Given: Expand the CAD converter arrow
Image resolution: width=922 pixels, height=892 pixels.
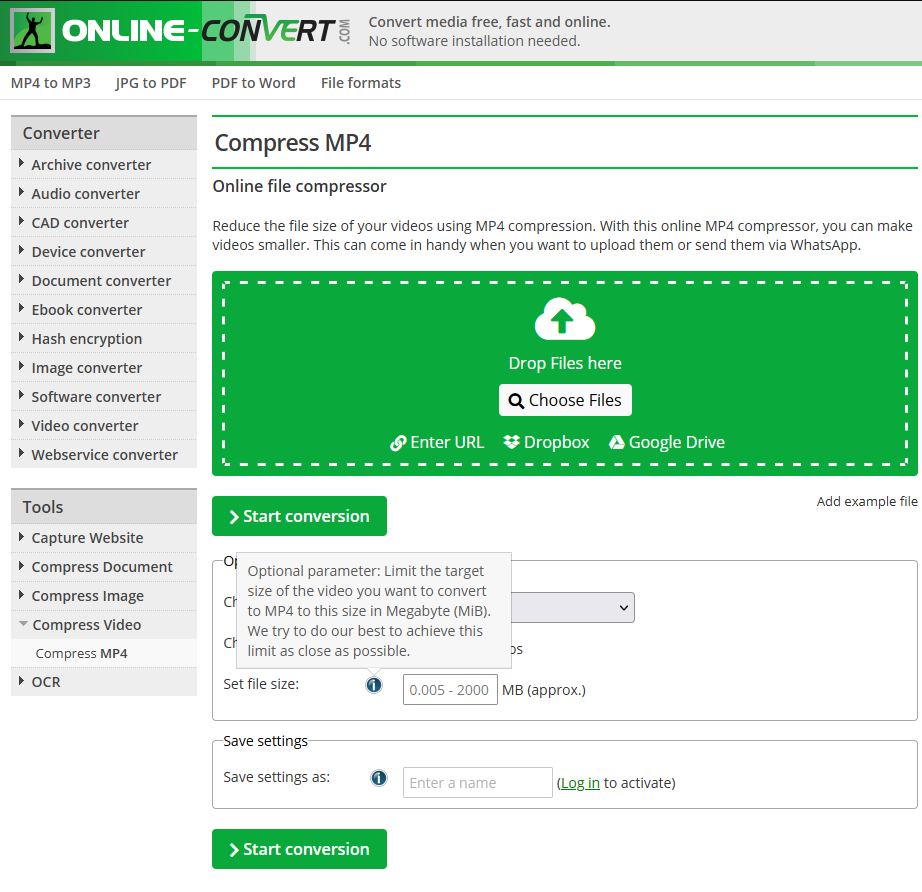Looking at the screenshot, I should coord(21,222).
